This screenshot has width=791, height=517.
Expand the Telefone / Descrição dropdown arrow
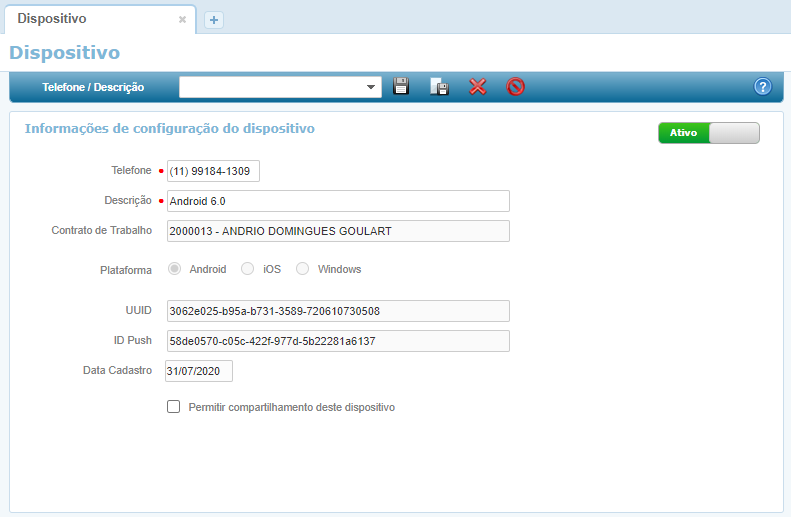coord(371,87)
